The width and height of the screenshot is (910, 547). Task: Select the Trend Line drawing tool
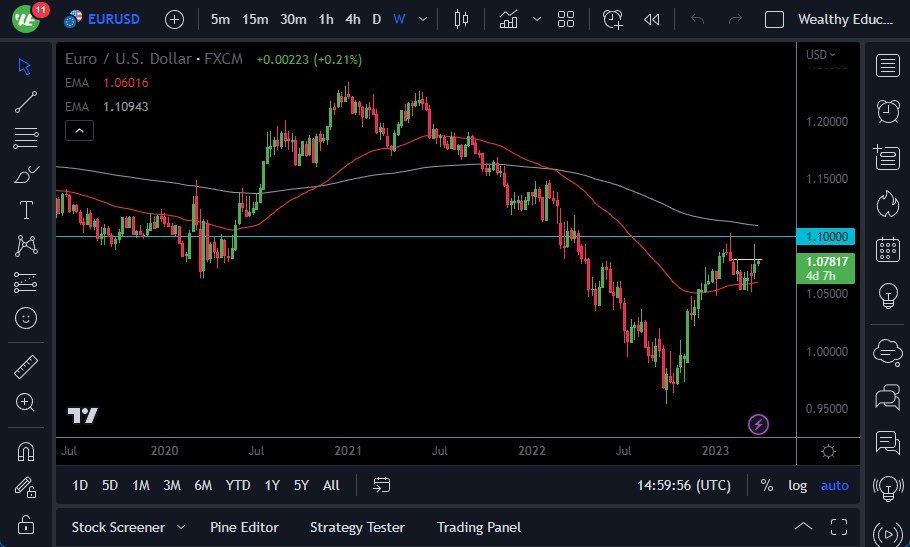26,101
